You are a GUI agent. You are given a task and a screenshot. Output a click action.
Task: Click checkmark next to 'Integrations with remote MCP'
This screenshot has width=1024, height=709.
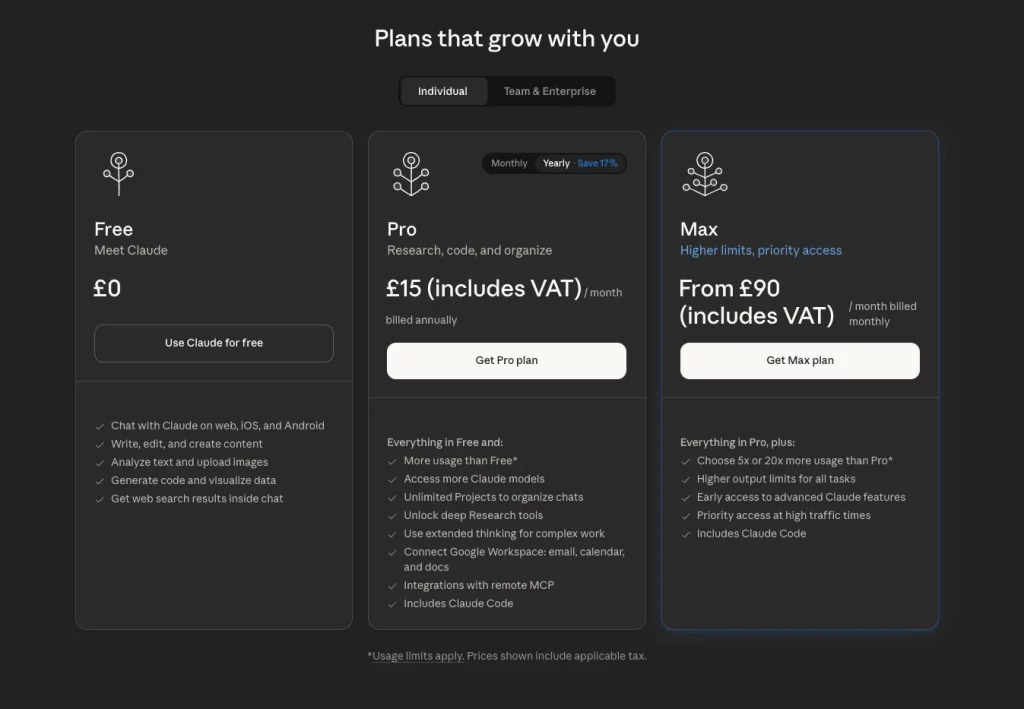[x=393, y=586]
